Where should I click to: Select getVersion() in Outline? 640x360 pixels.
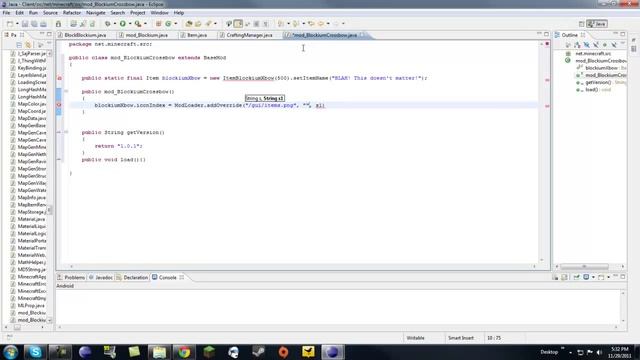598,82
